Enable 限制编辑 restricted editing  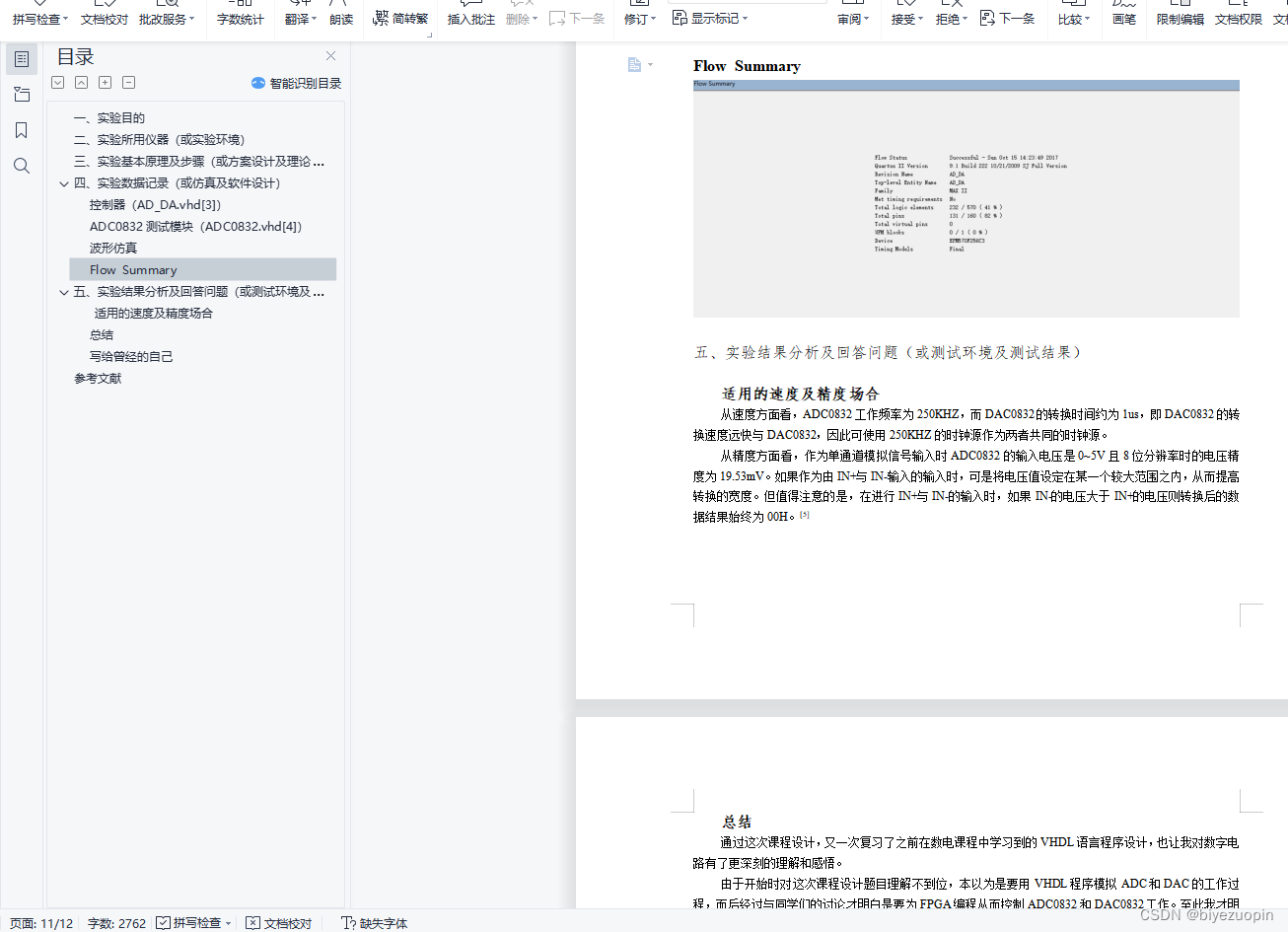(1180, 18)
